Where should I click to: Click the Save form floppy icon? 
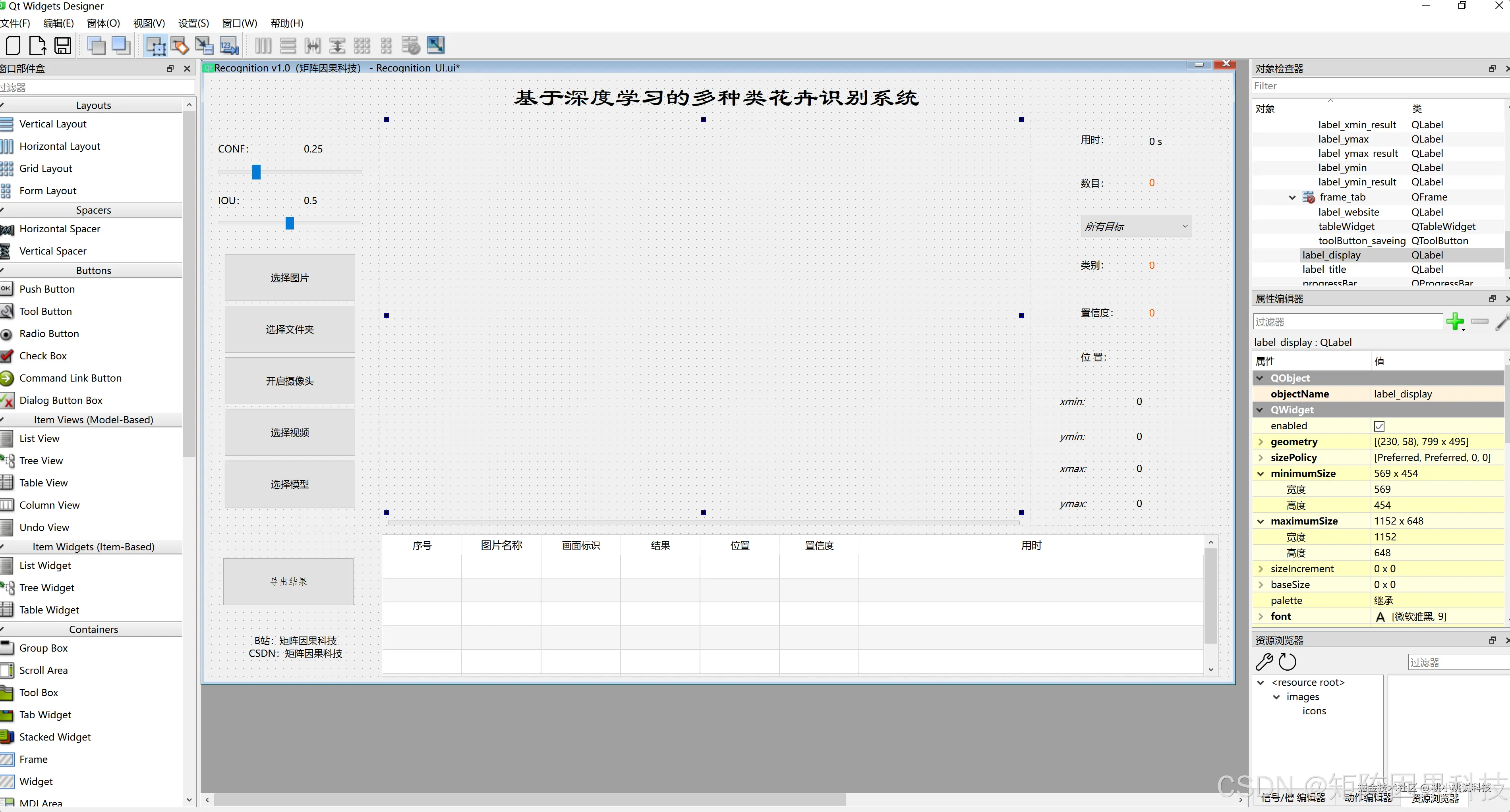coord(63,46)
